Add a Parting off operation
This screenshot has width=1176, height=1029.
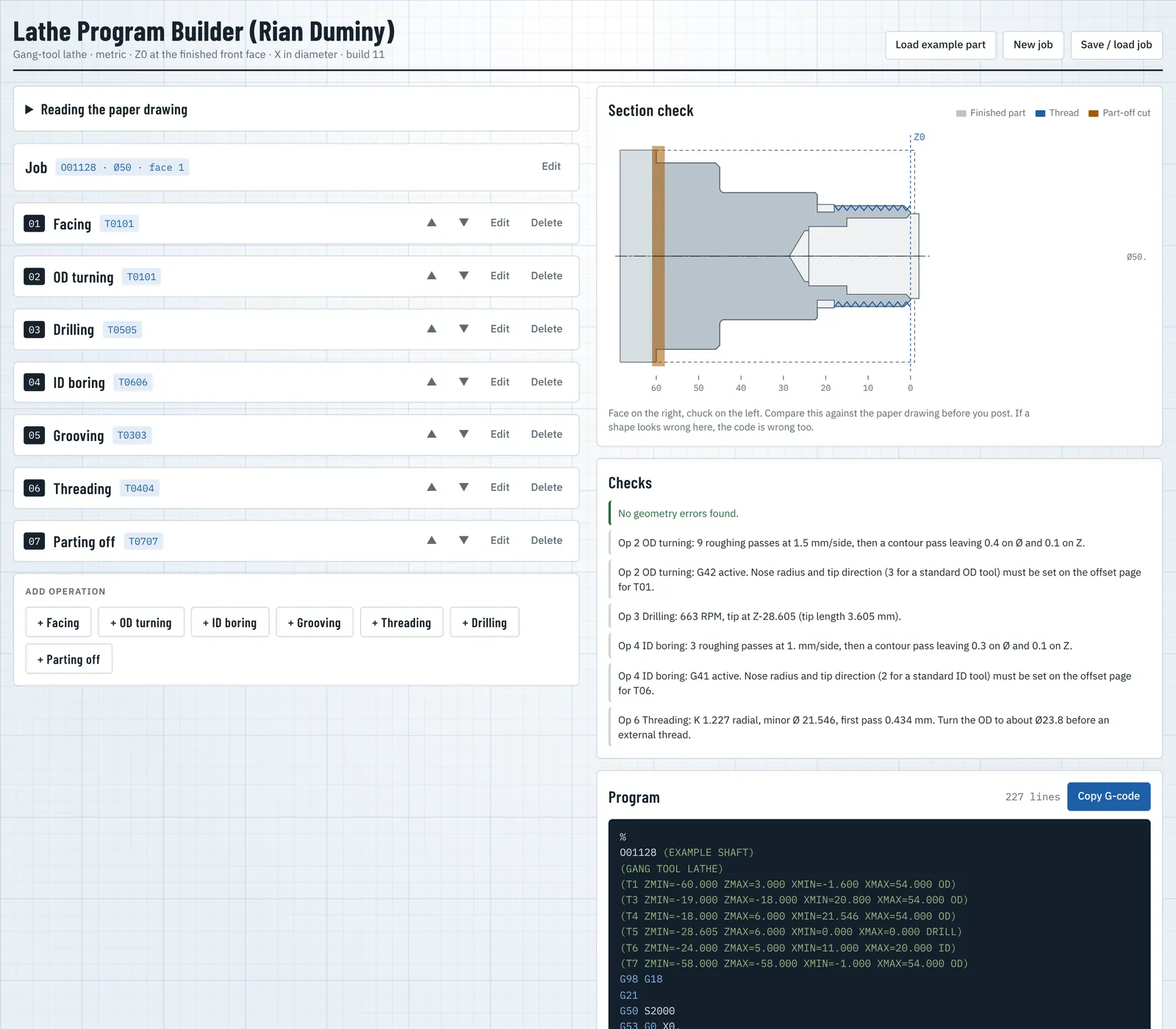tap(69, 659)
